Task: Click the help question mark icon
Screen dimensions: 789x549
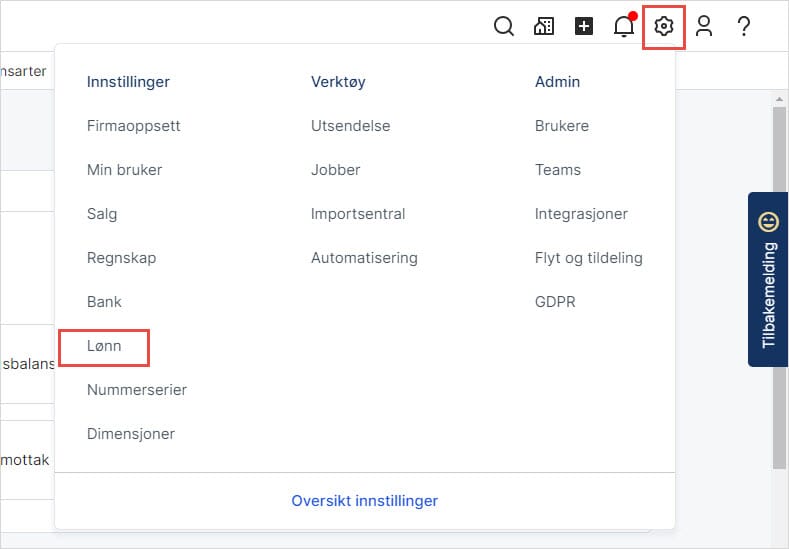Action: (744, 27)
